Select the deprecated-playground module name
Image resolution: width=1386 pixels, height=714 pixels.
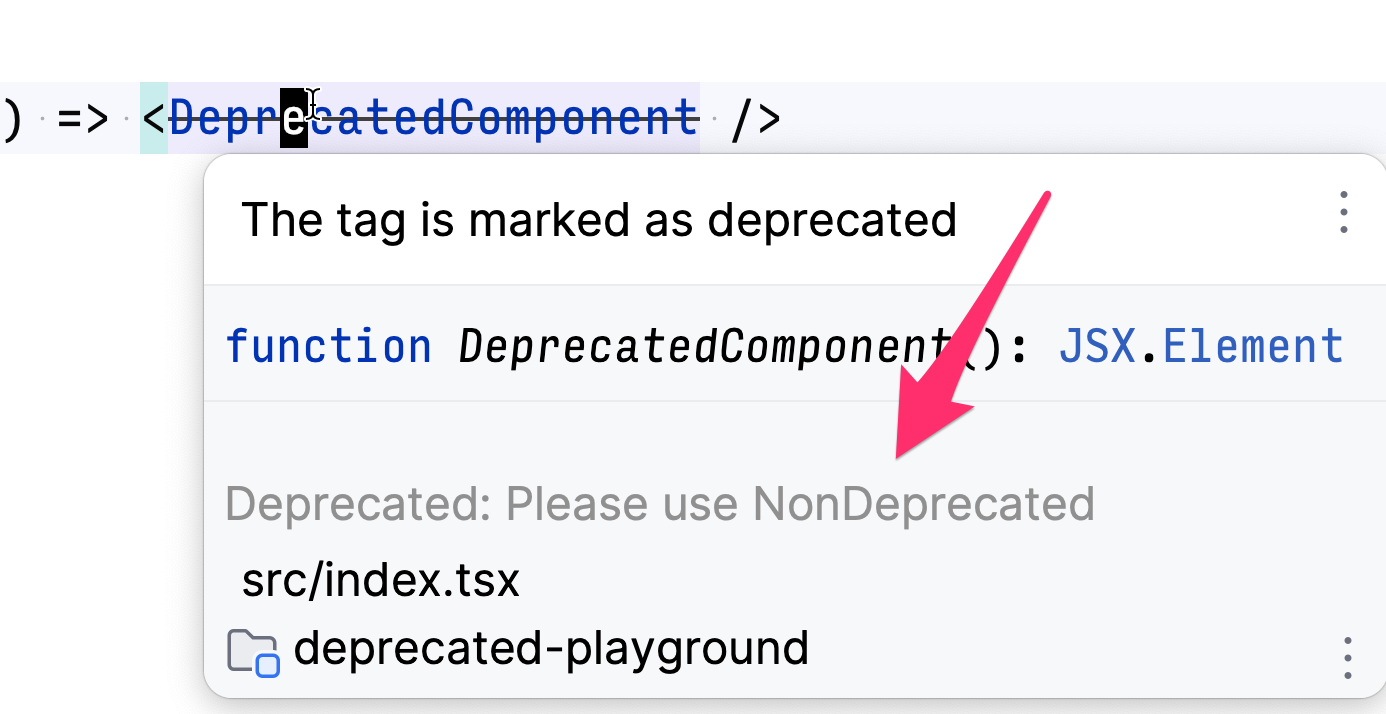coord(551,649)
